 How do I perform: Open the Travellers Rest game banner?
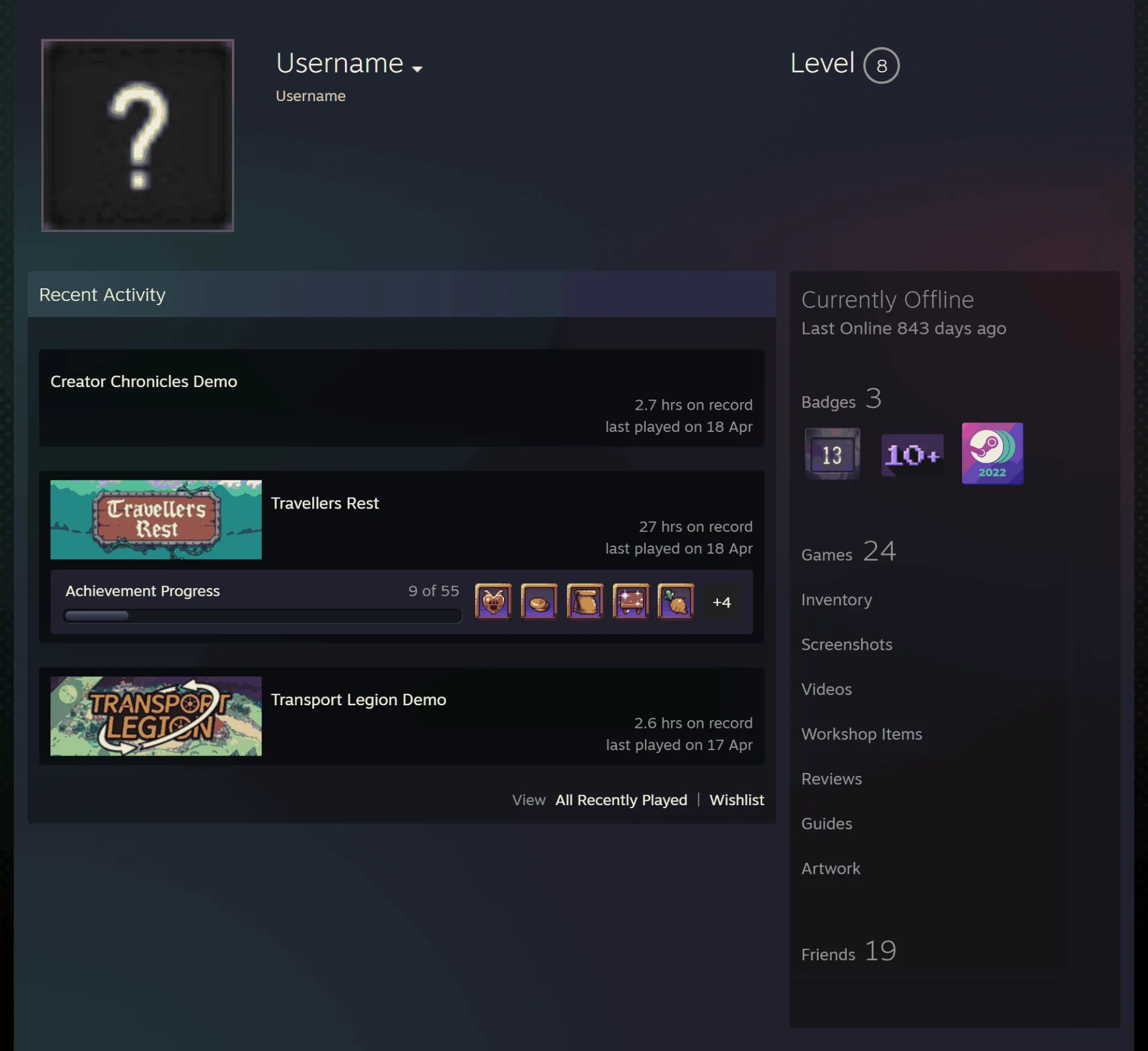[156, 519]
